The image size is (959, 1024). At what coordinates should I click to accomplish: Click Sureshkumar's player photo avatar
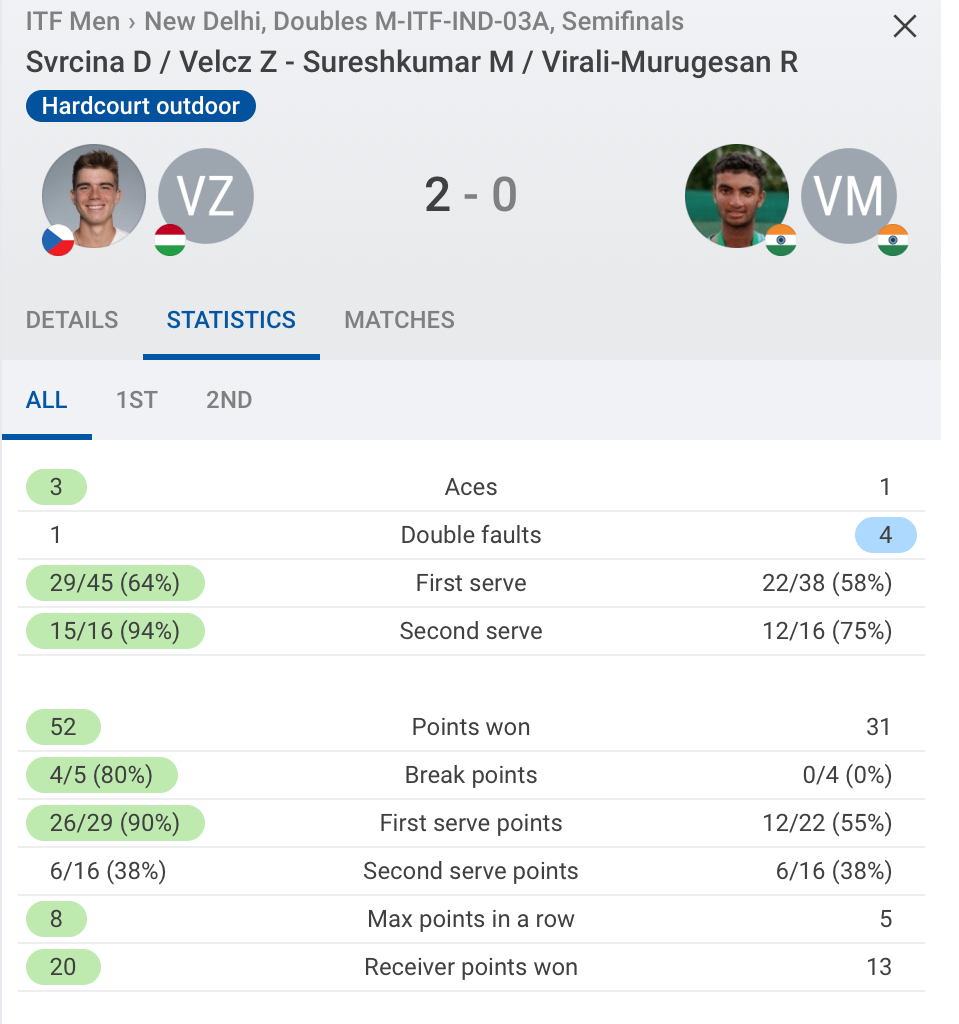pyautogui.click(x=737, y=195)
